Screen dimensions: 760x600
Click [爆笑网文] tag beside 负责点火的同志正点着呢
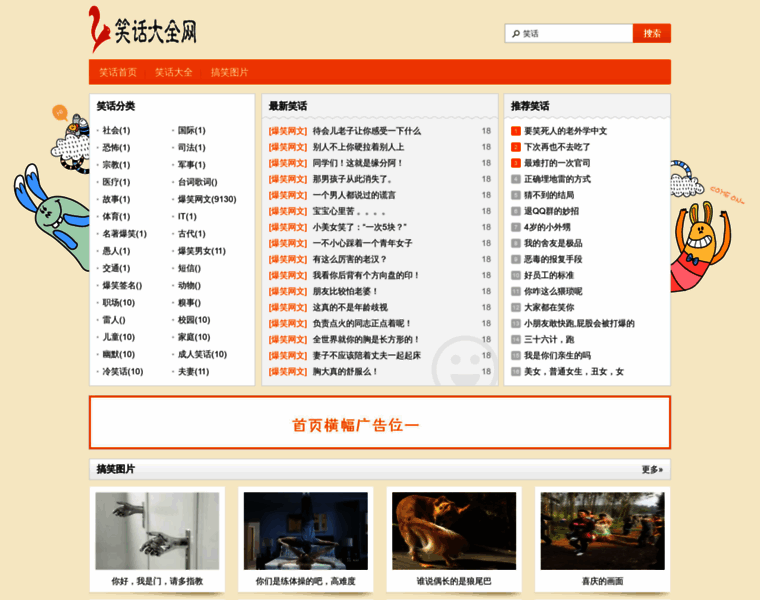point(288,323)
